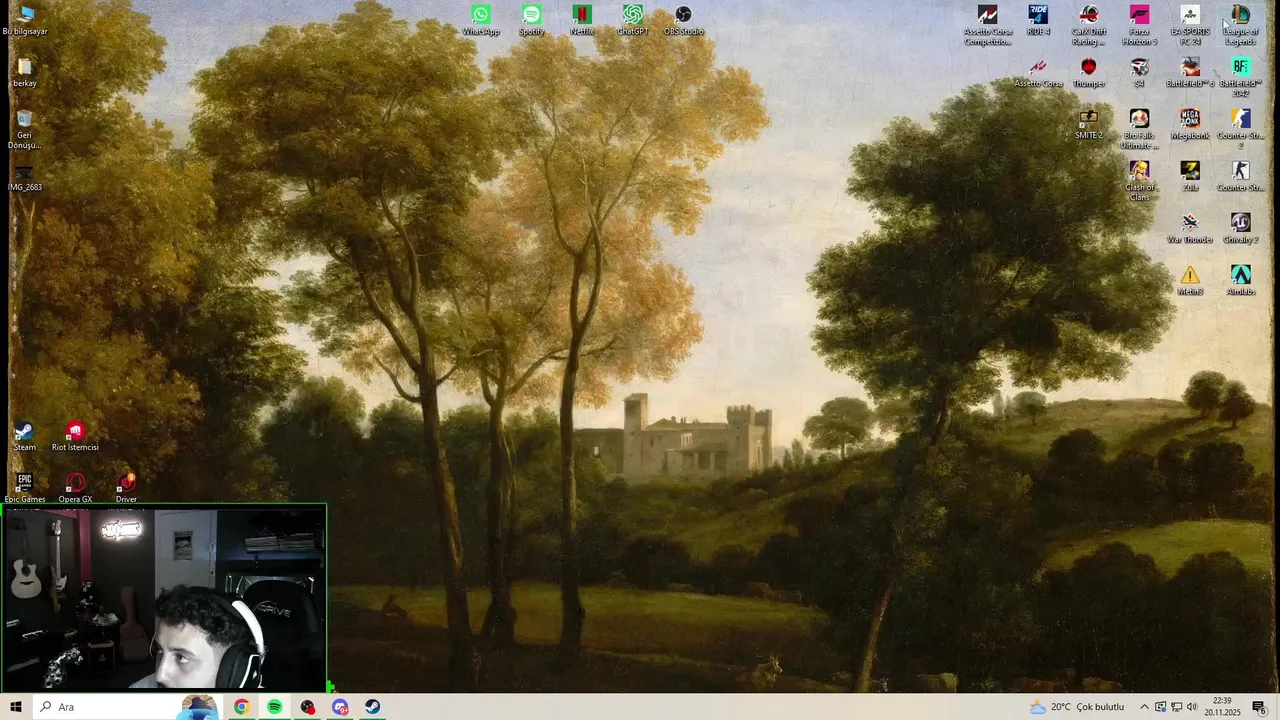The image size is (1280, 720).
Task: Open the berkay folder
Action: [x=25, y=73]
